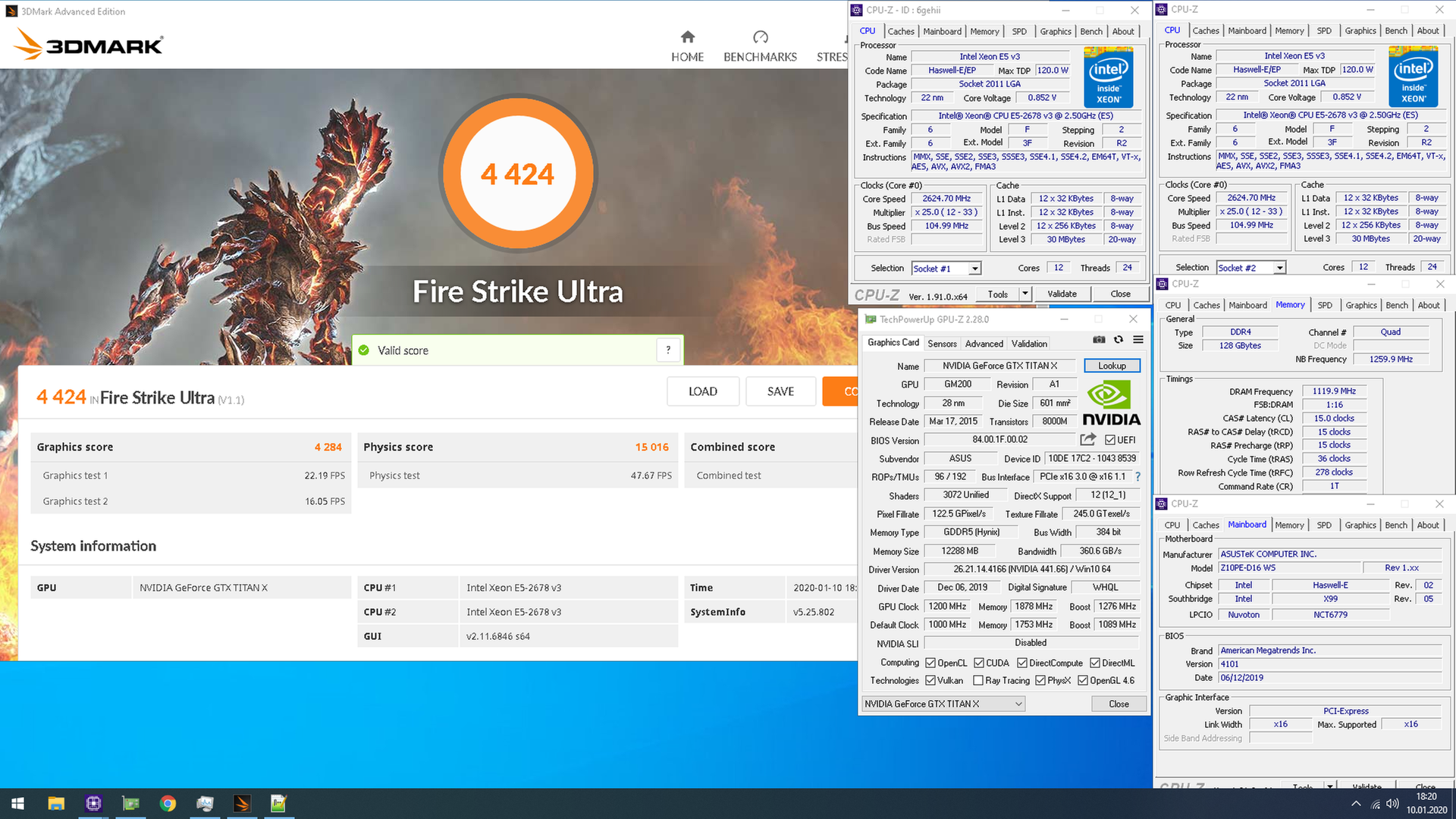Launch Chrome from taskbar
This screenshot has width=1456, height=819.
(168, 803)
